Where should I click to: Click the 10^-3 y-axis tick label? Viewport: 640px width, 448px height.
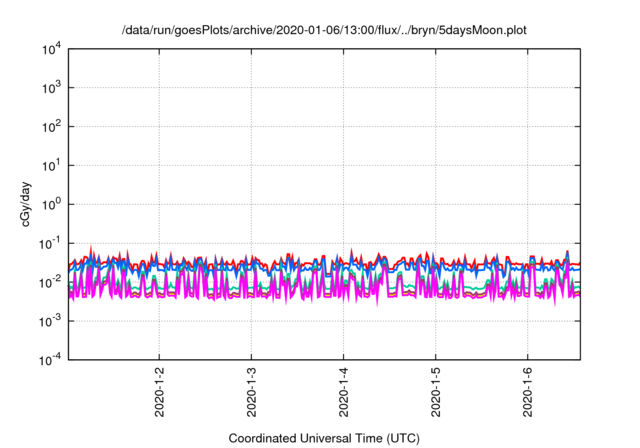(x=48, y=321)
